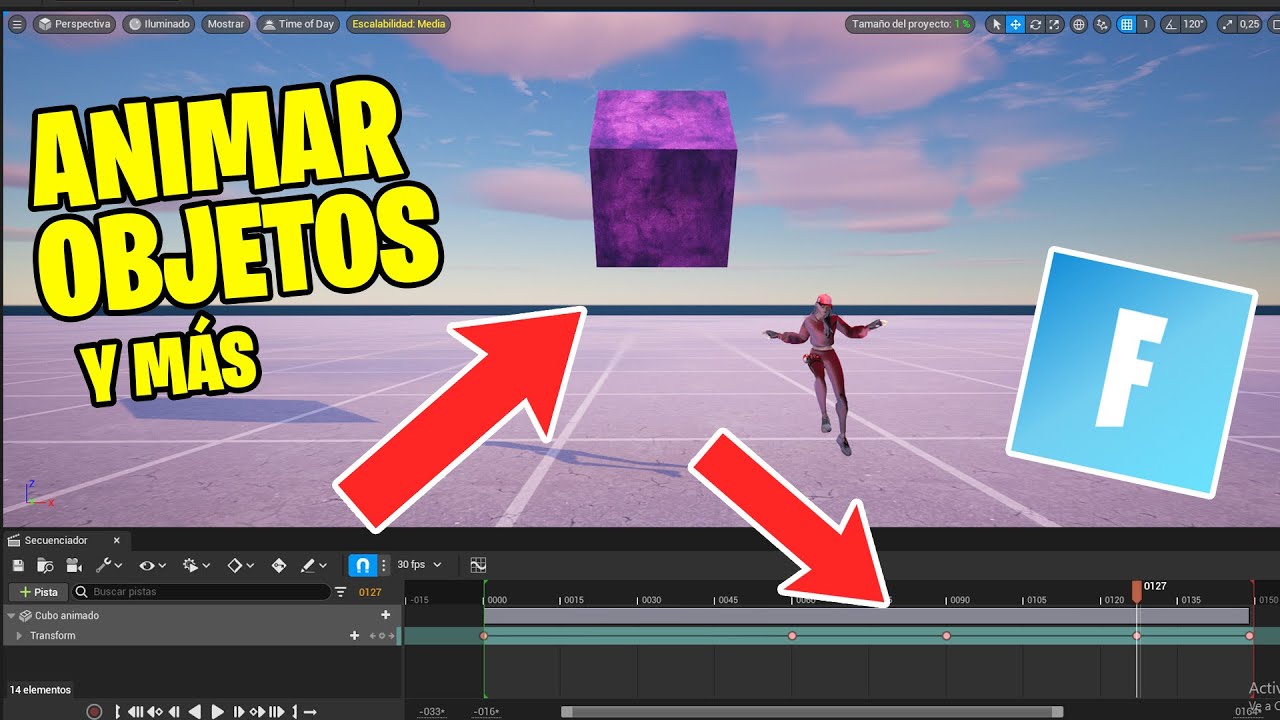The width and height of the screenshot is (1280, 720).
Task: Expand the Transform track
Action: pyautogui.click(x=19, y=636)
